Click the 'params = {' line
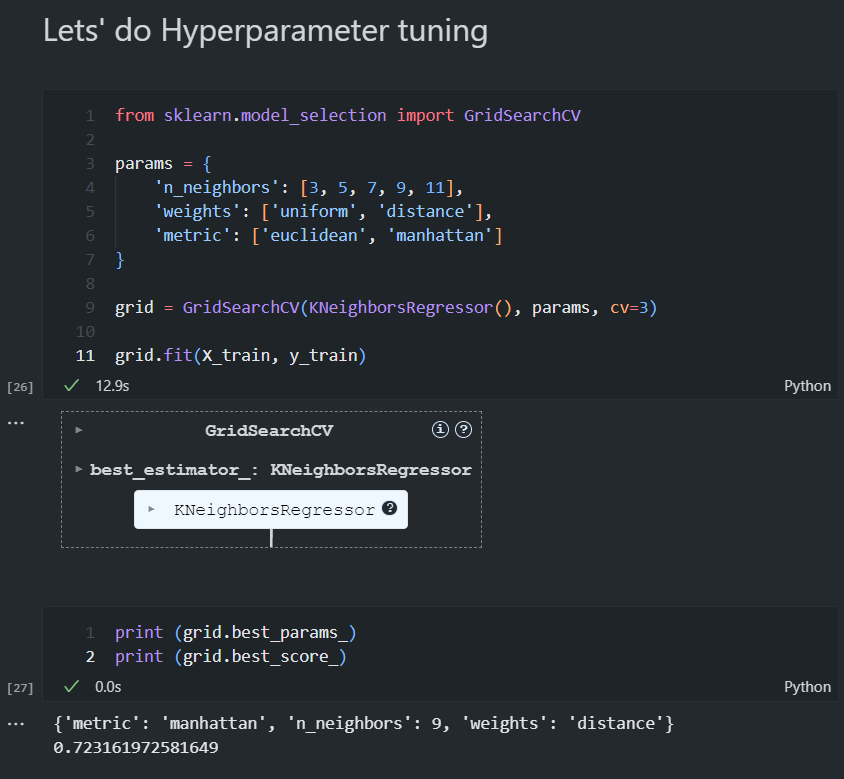The width and height of the screenshot is (844, 779). pyautogui.click(x=163, y=163)
